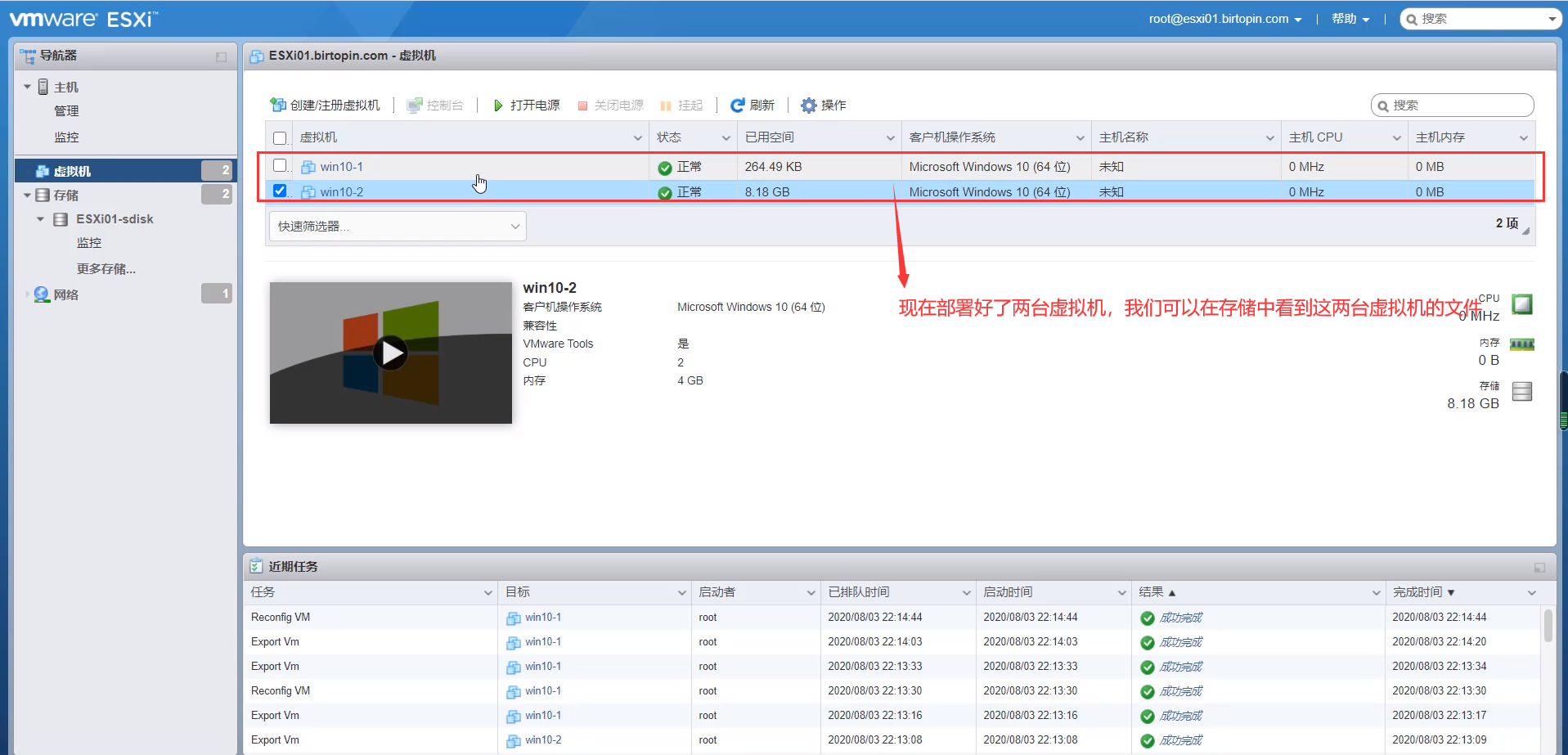Open the win10-2 VM link in list
This screenshot has width=1568, height=755.
tap(342, 192)
